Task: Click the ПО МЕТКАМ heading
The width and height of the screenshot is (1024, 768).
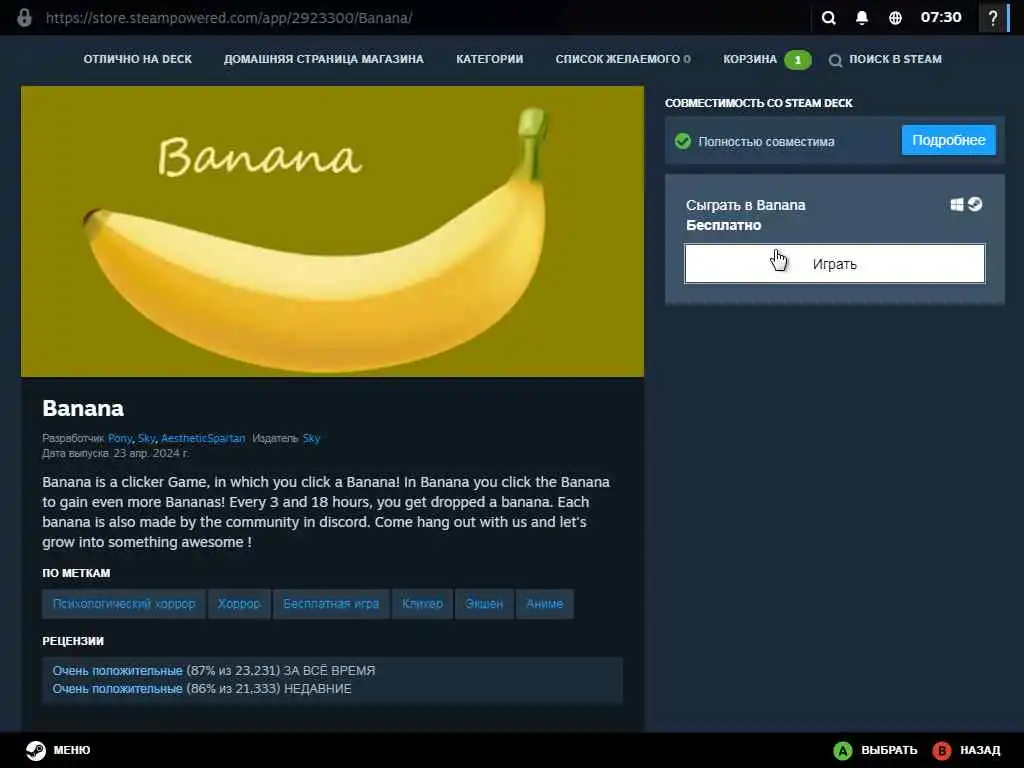Action: [x=76, y=573]
